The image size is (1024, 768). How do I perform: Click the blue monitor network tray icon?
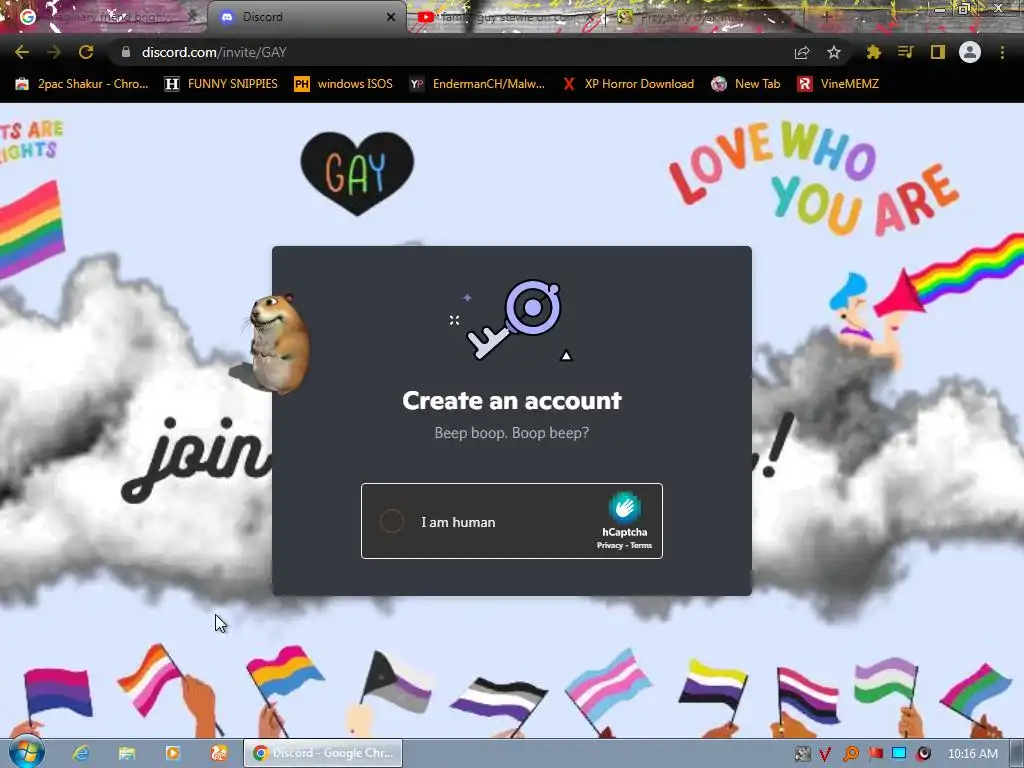(x=899, y=754)
